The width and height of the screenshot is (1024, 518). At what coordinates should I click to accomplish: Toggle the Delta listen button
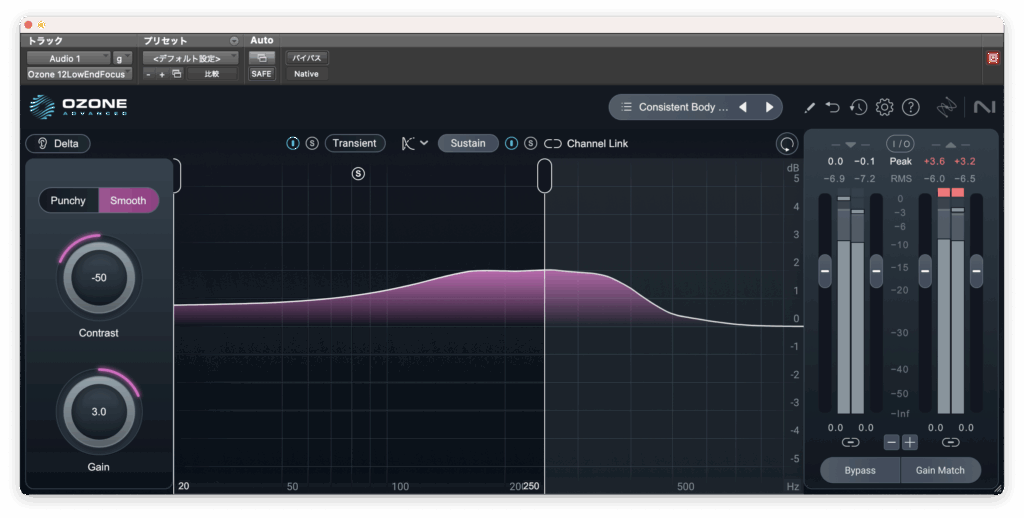click(58, 143)
